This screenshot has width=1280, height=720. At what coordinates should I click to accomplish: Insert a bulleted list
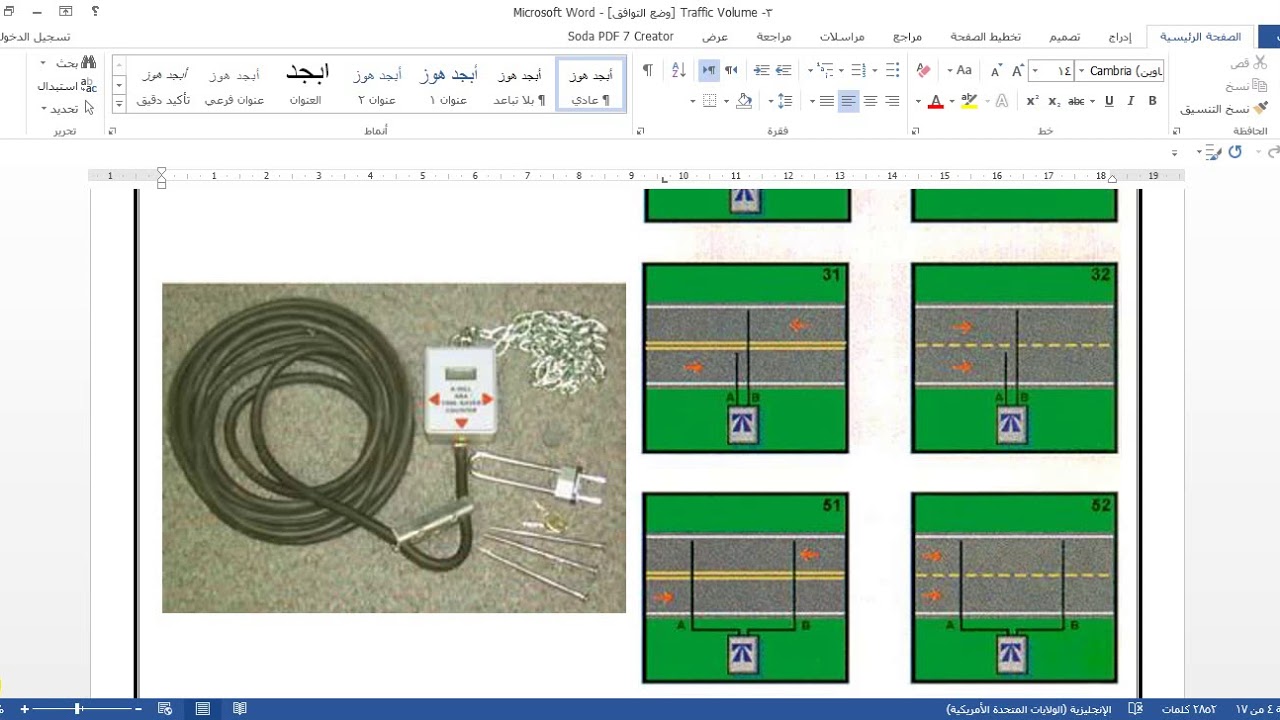point(891,70)
